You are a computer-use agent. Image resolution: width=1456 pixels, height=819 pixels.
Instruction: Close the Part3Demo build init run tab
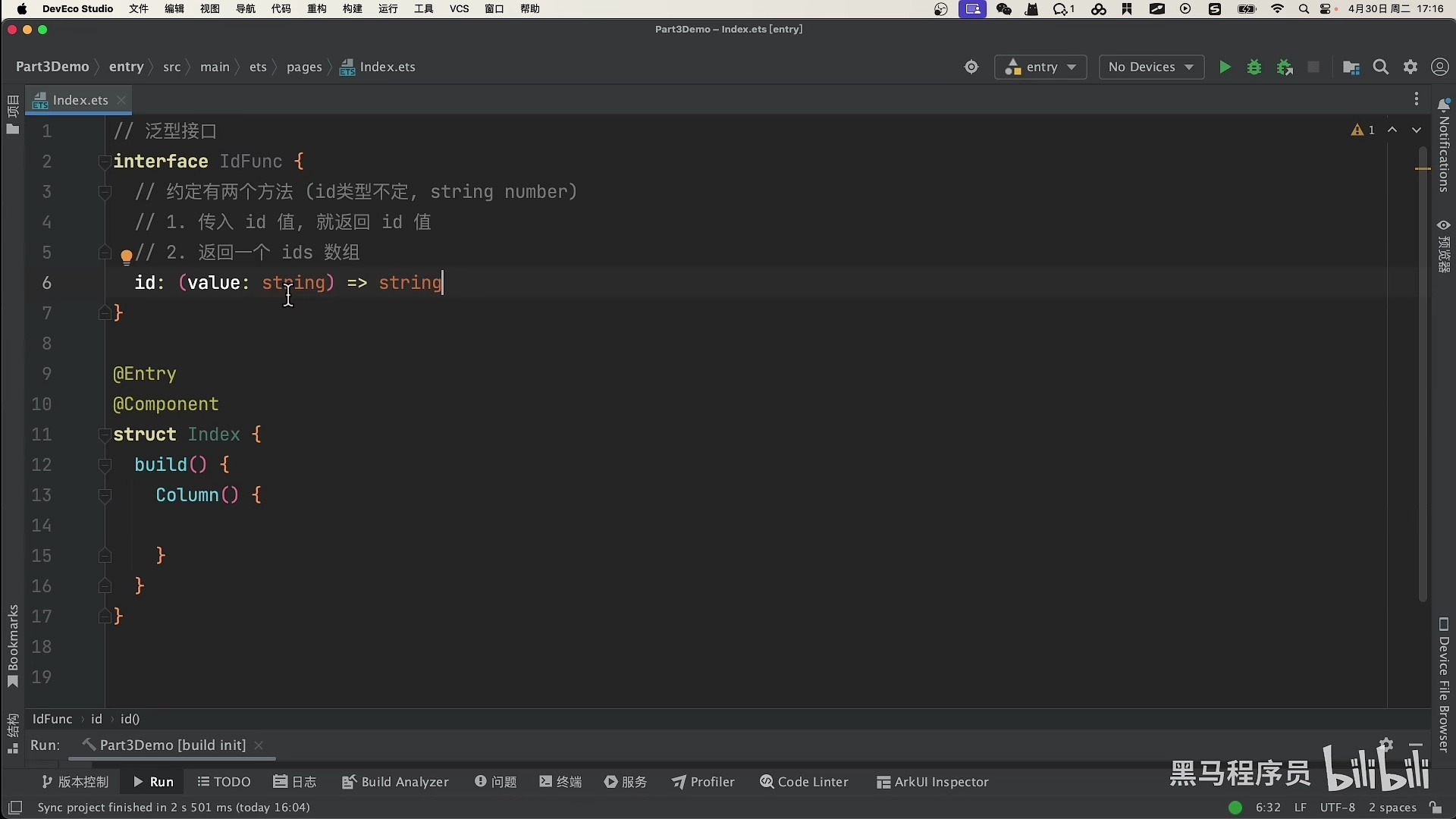(259, 745)
